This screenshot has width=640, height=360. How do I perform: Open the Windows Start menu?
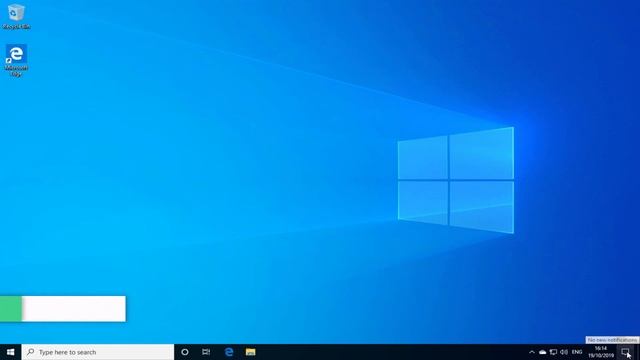(11, 352)
